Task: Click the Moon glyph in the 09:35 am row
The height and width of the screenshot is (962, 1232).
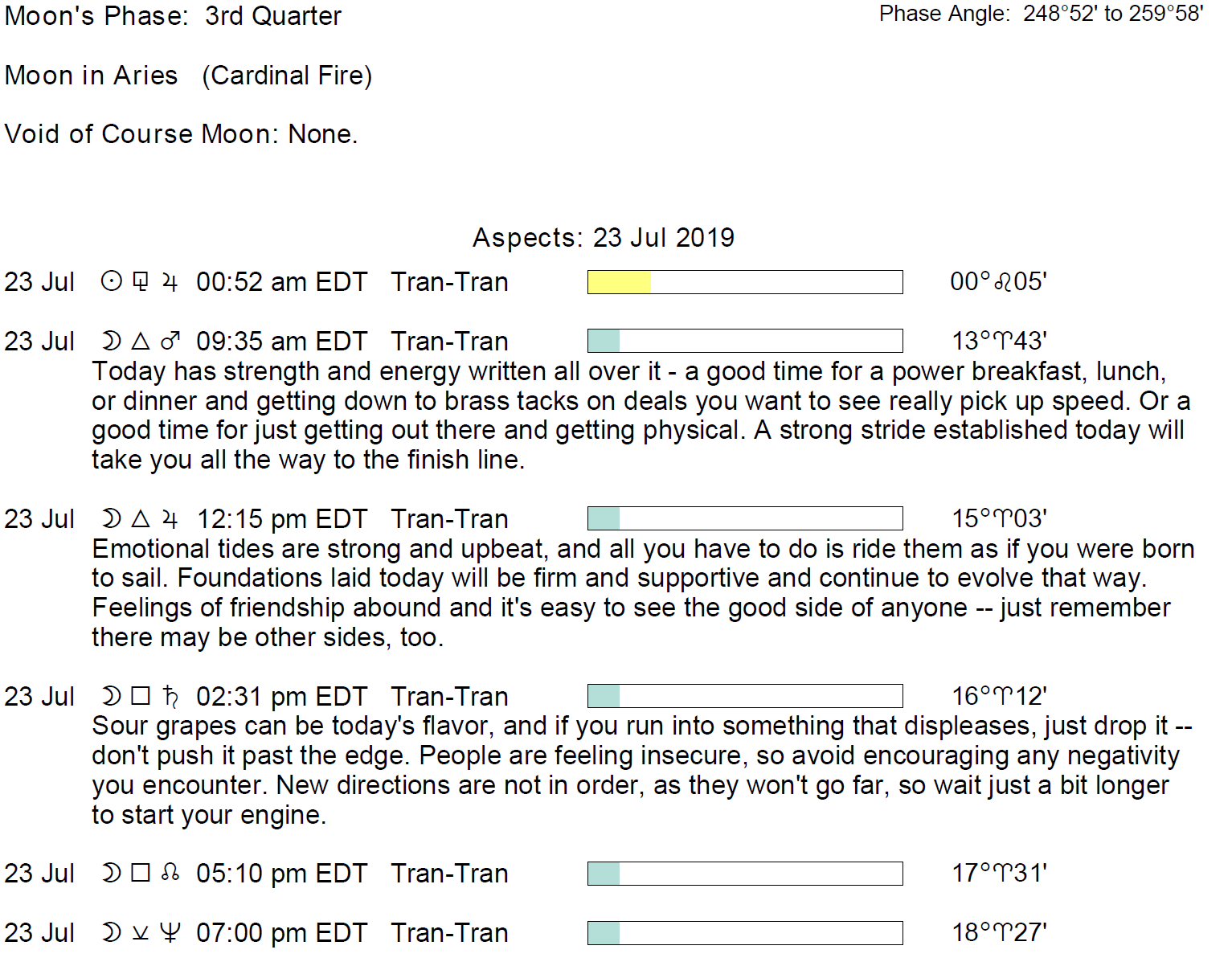Action: click(x=112, y=342)
